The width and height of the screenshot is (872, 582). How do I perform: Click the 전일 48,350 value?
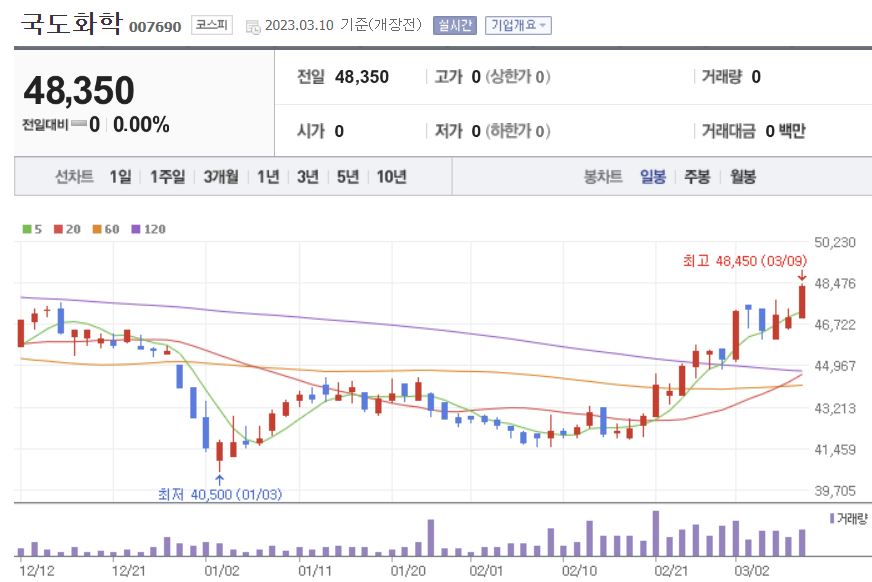click(x=362, y=77)
